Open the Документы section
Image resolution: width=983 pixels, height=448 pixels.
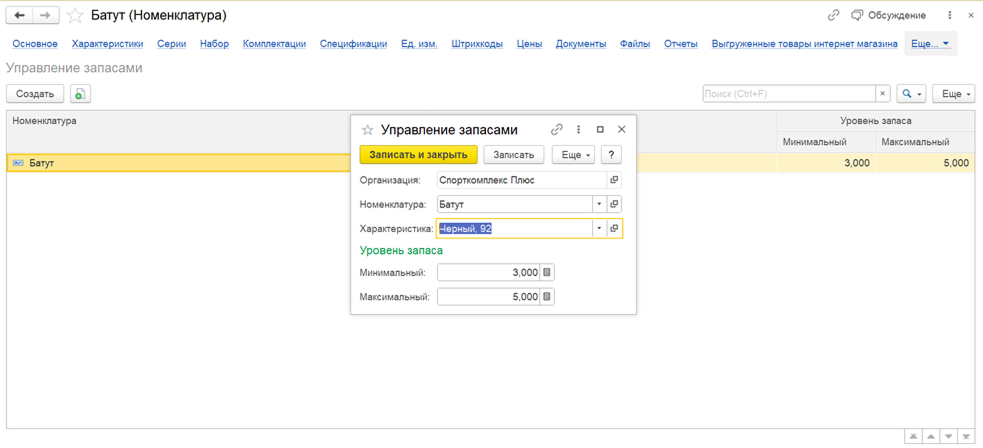click(581, 44)
